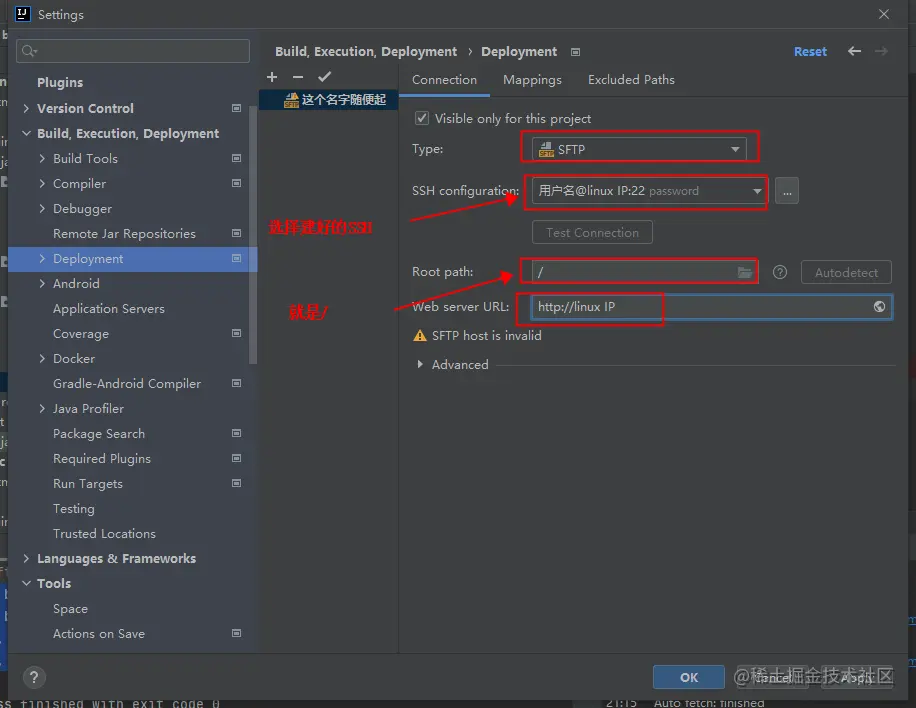Image resolution: width=916 pixels, height=708 pixels.
Task: Click the Autodetect button
Action: point(846,272)
